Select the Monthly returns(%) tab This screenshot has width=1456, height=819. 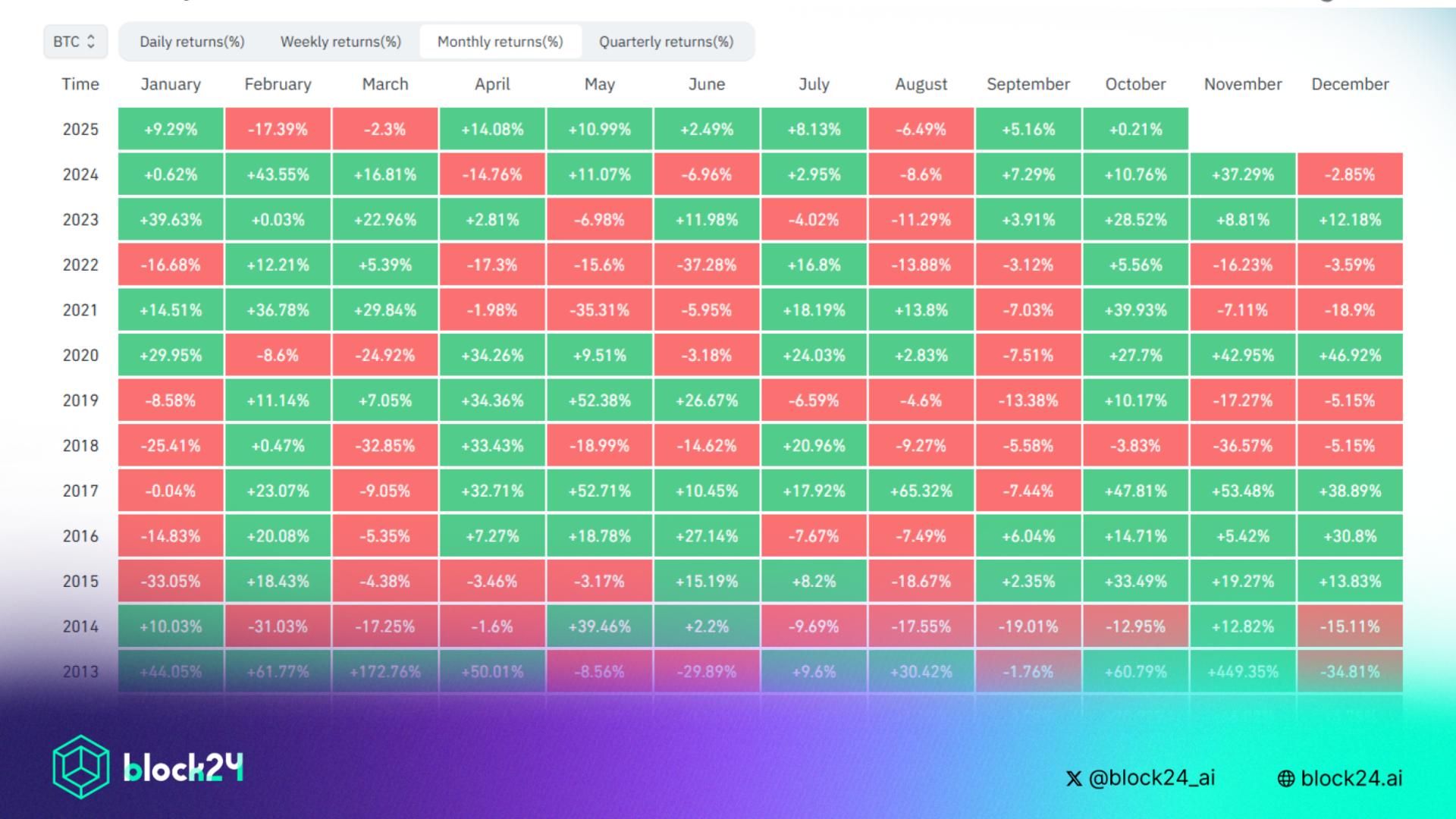(500, 42)
